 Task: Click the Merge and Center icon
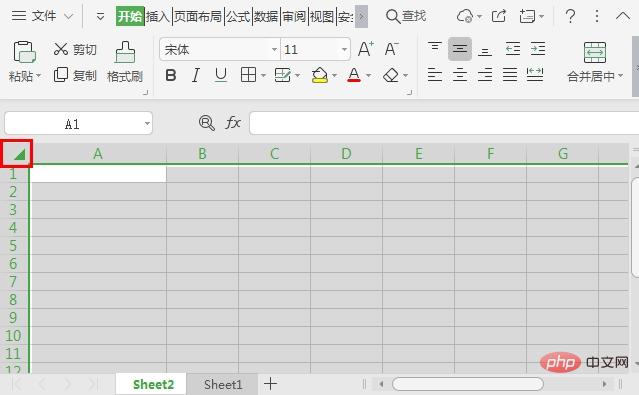point(595,52)
